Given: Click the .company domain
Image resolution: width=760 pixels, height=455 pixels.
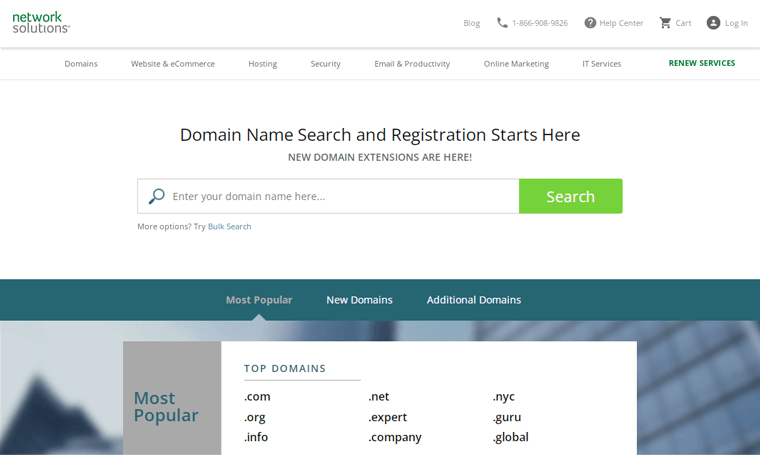Looking at the screenshot, I should tap(395, 437).
